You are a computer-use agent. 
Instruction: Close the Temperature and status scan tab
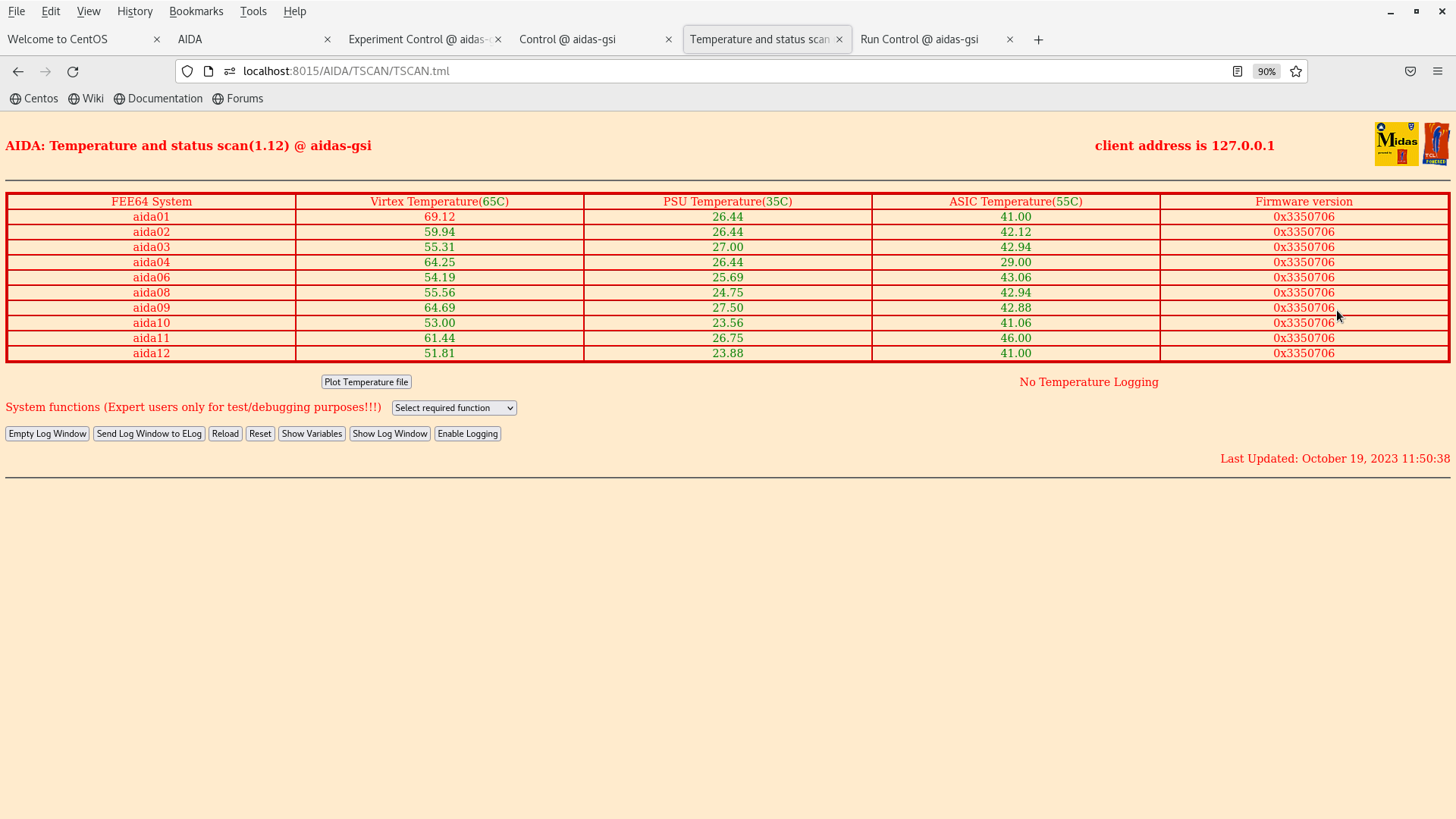pyautogui.click(x=839, y=39)
